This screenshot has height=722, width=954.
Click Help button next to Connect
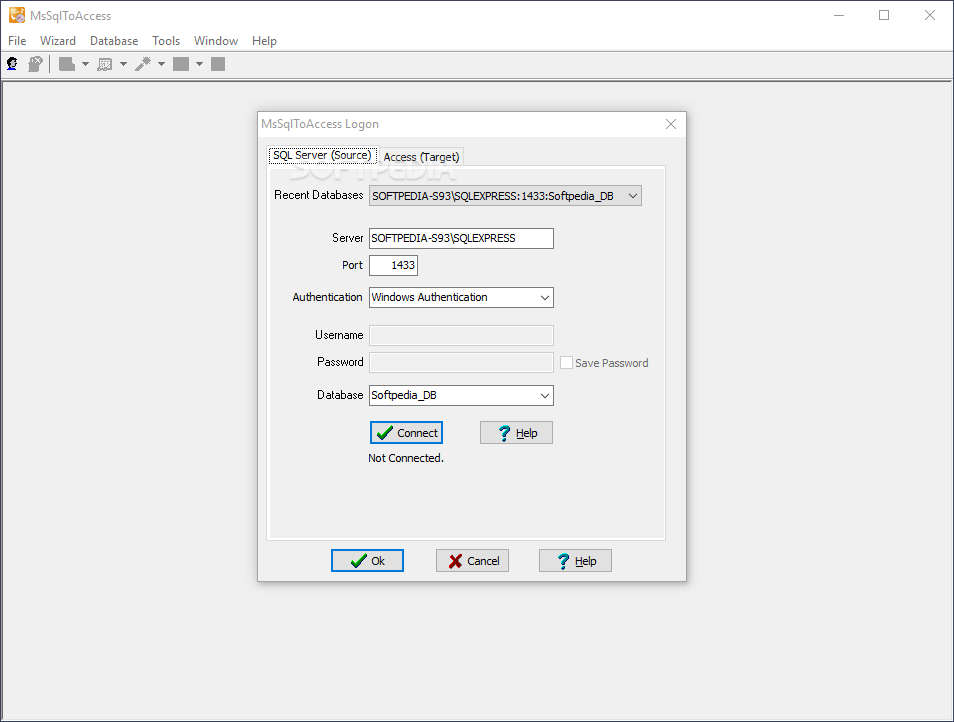click(x=517, y=432)
